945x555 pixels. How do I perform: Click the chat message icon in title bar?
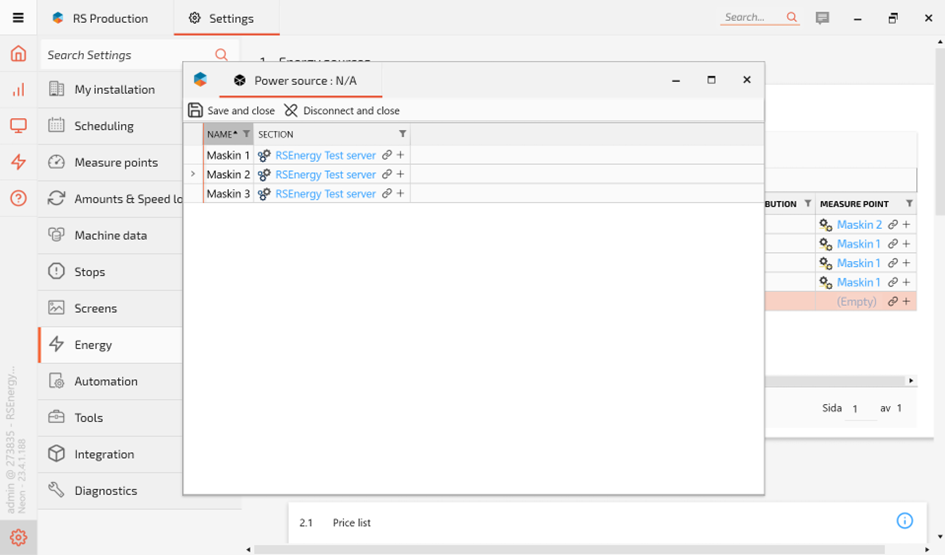point(822,18)
